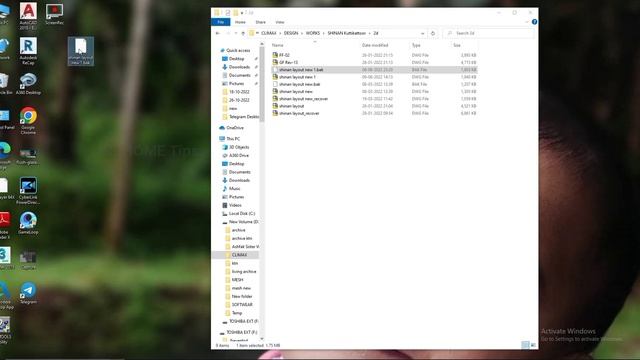
Task: Click the Help question mark icon in Explorer
Action: pos(534,22)
